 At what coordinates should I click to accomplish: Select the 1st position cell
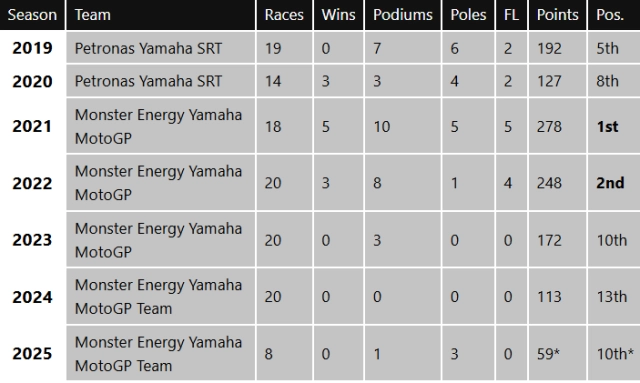coord(614,126)
